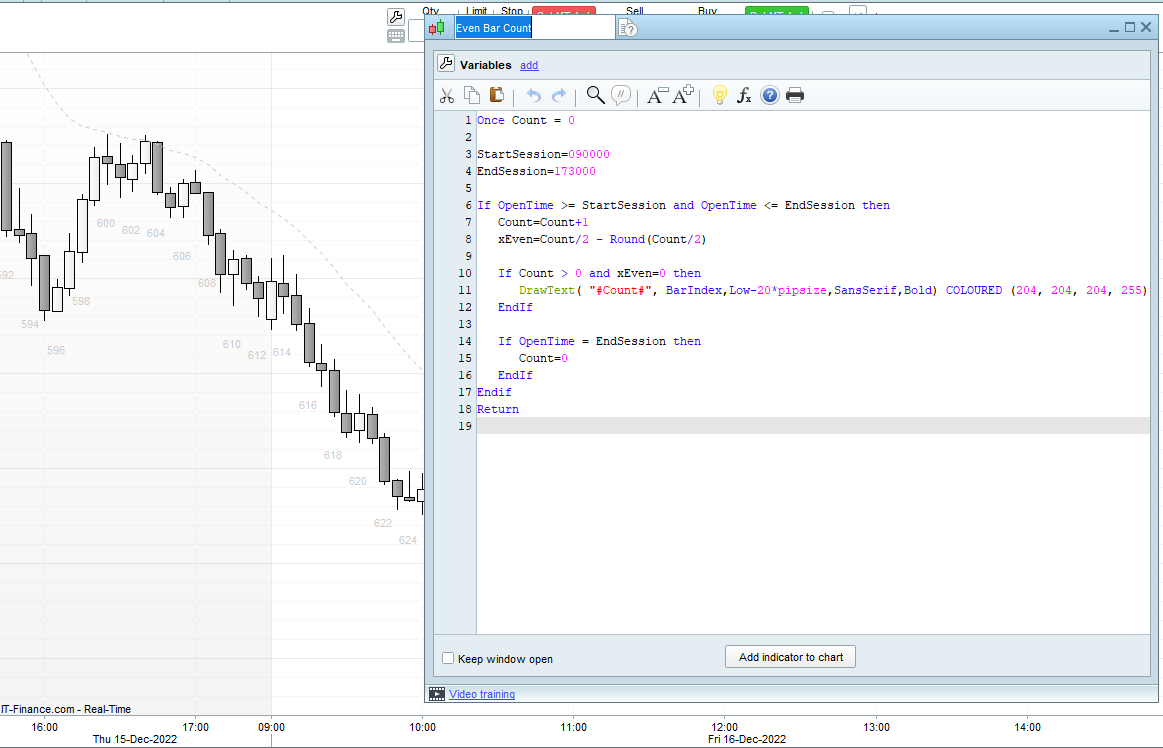Print the indicator code
This screenshot has width=1163, height=748.
[x=795, y=96]
